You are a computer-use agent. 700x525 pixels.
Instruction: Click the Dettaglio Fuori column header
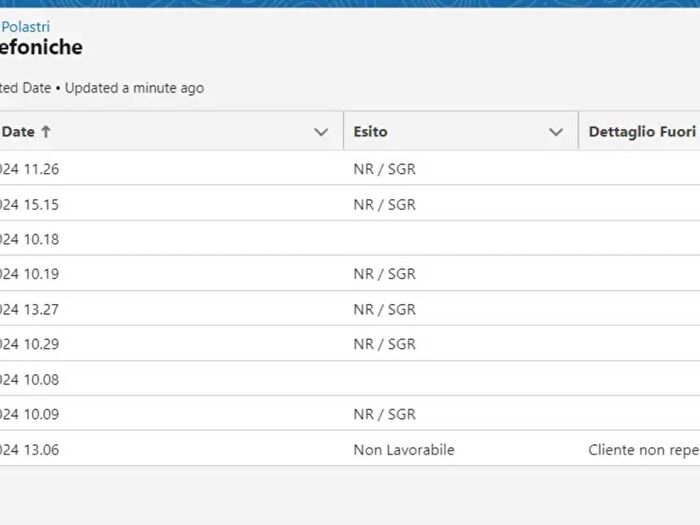pyautogui.click(x=642, y=132)
